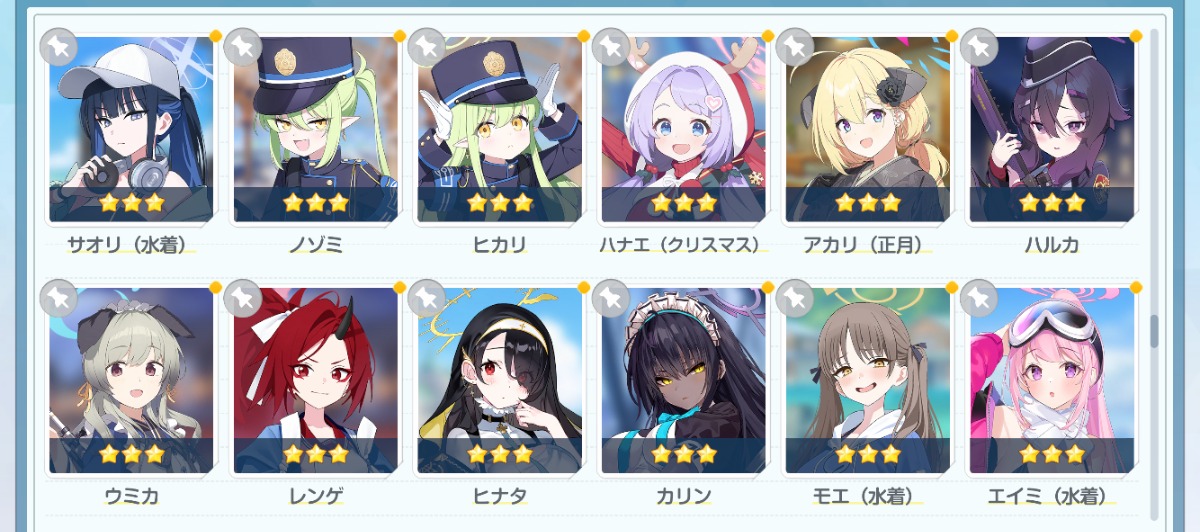The height and width of the screenshot is (532, 1200).
Task: Select the ハナエ（クリスマス）portrait
Action: pyautogui.click(x=683, y=129)
